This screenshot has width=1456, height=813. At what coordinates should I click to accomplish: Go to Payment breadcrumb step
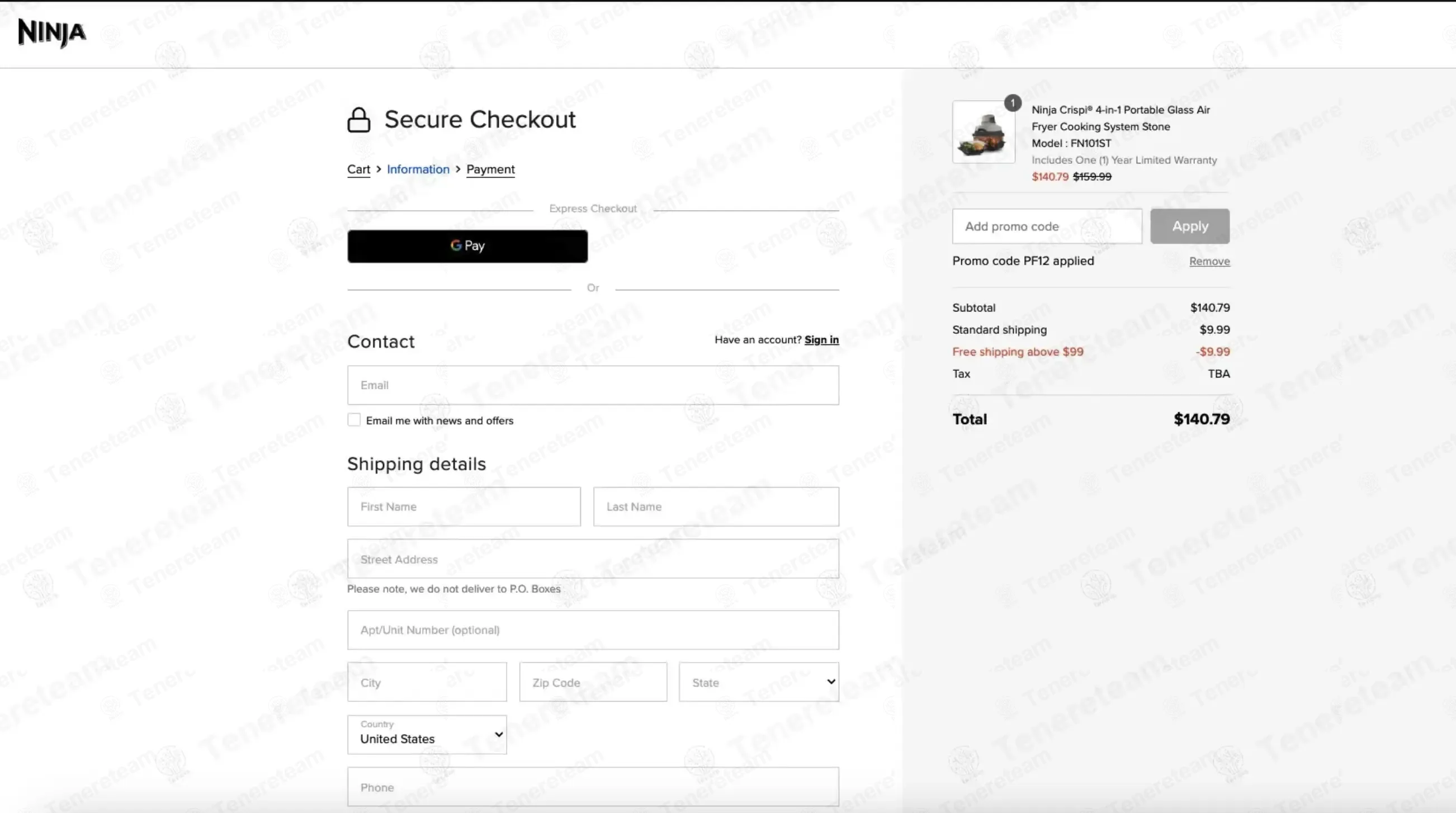click(x=490, y=169)
